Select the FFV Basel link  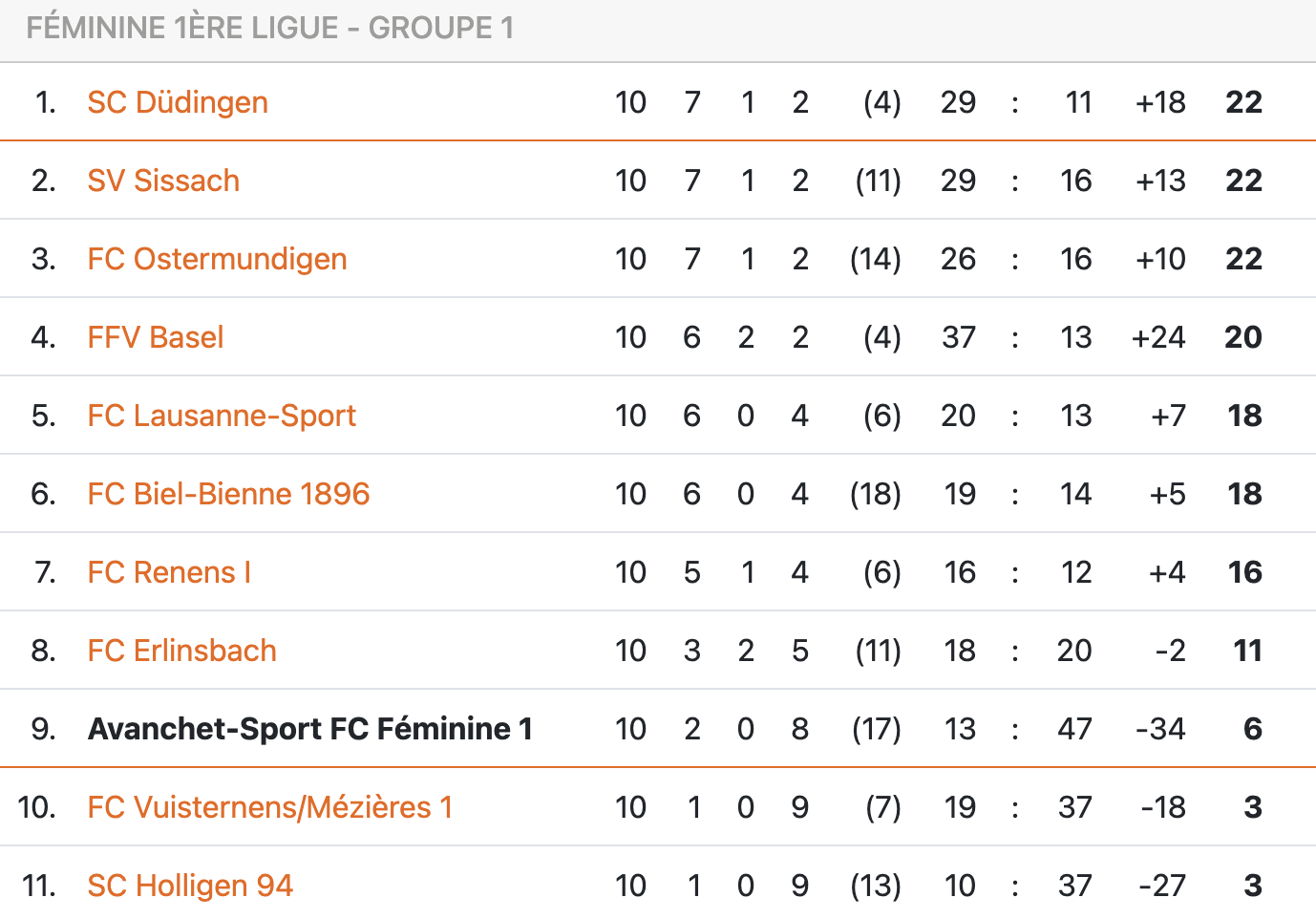coord(156,337)
